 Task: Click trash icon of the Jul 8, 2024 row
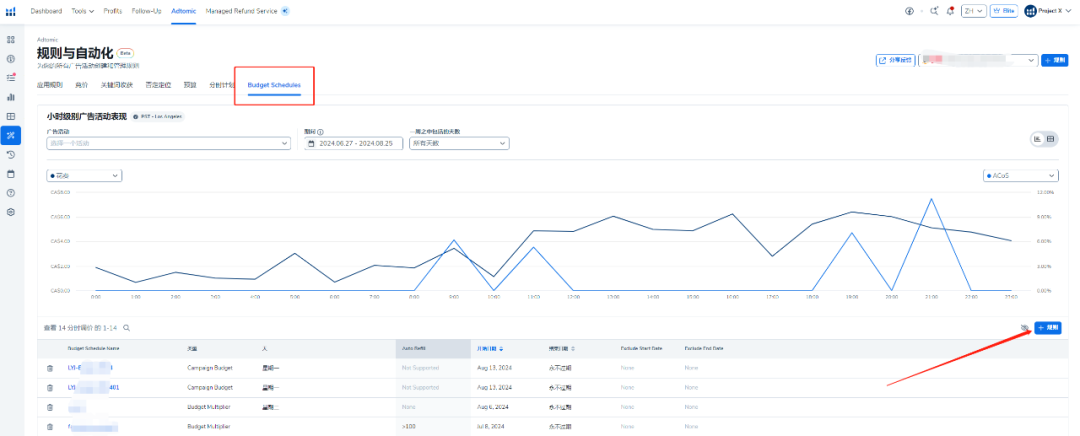tap(50, 427)
